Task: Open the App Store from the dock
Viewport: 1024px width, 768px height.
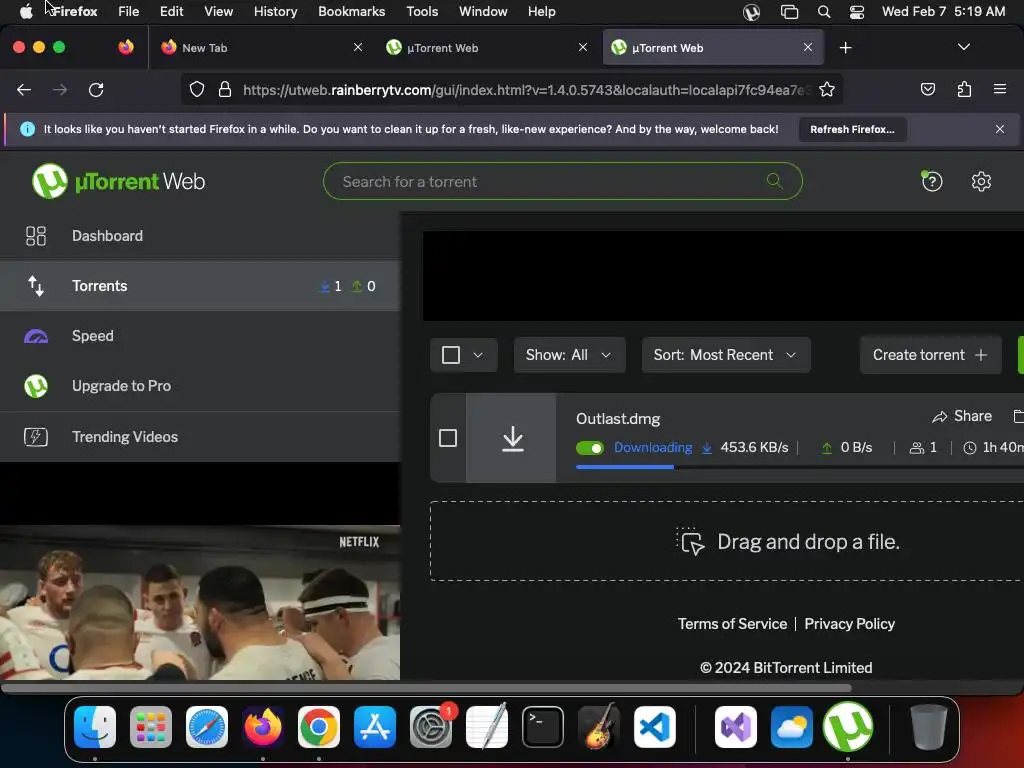Action: [375, 727]
